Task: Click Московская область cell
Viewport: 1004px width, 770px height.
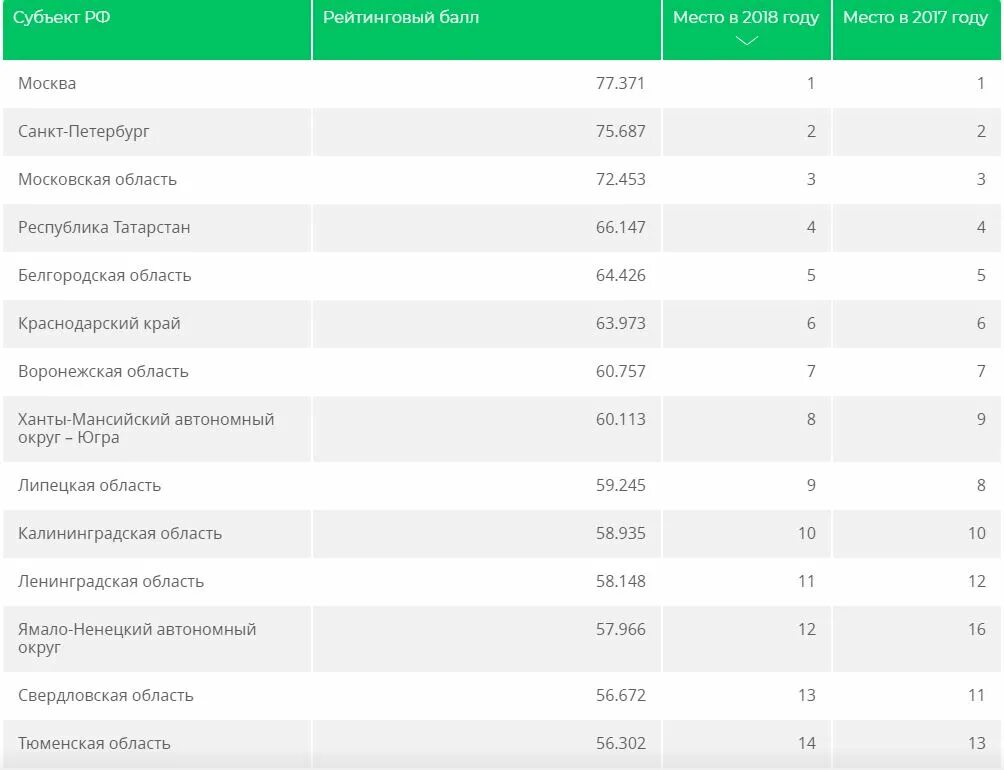Action: coord(97,180)
